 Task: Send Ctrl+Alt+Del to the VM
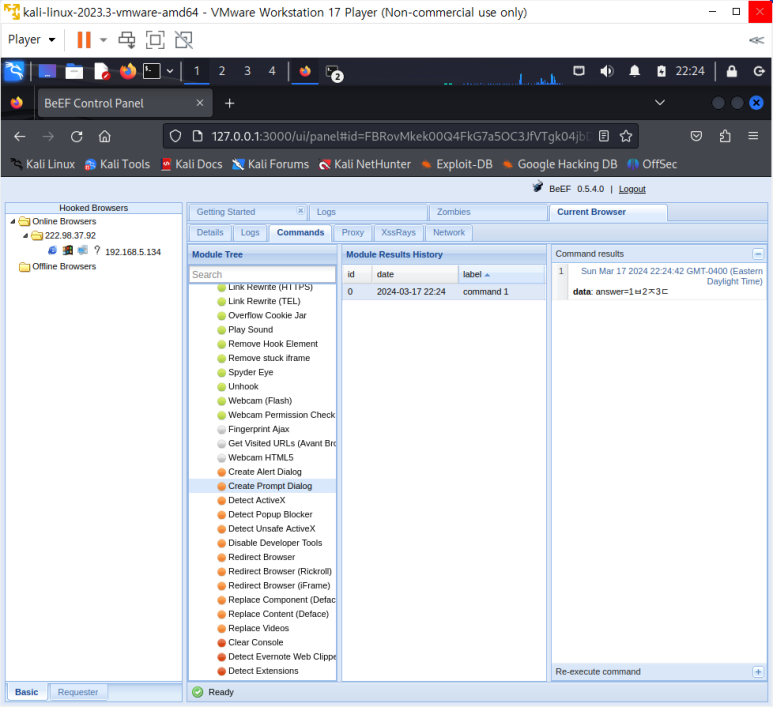tap(127, 40)
